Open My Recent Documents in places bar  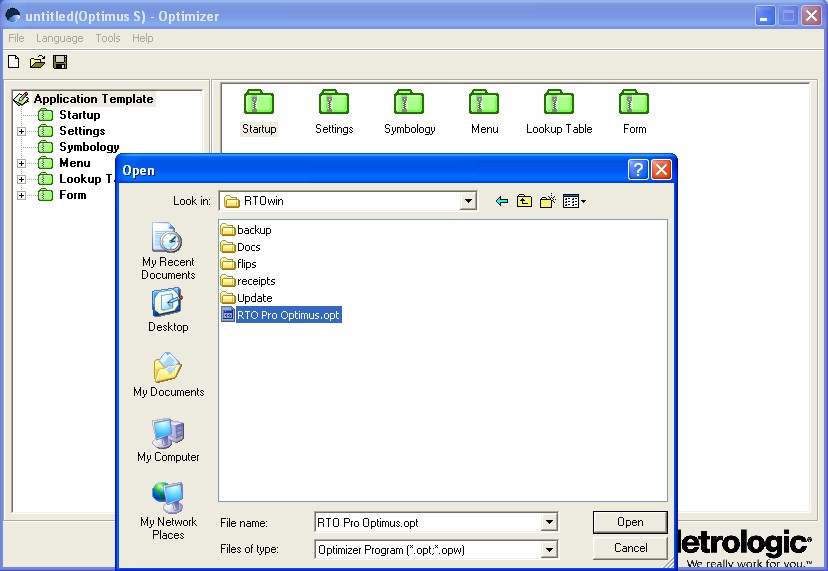tap(168, 251)
